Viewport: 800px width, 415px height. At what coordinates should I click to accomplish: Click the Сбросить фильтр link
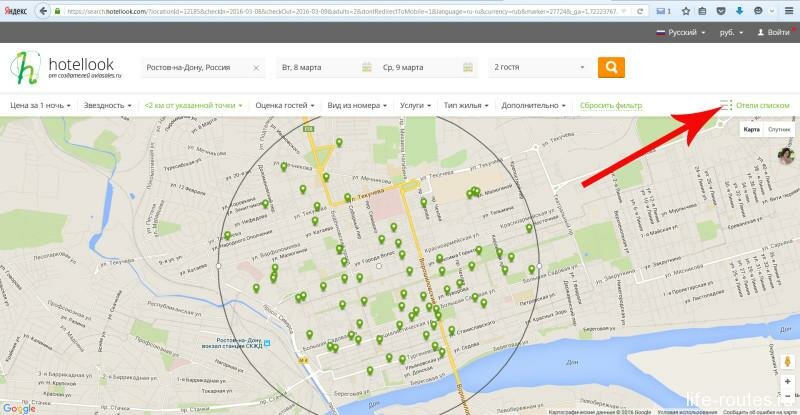[611, 105]
